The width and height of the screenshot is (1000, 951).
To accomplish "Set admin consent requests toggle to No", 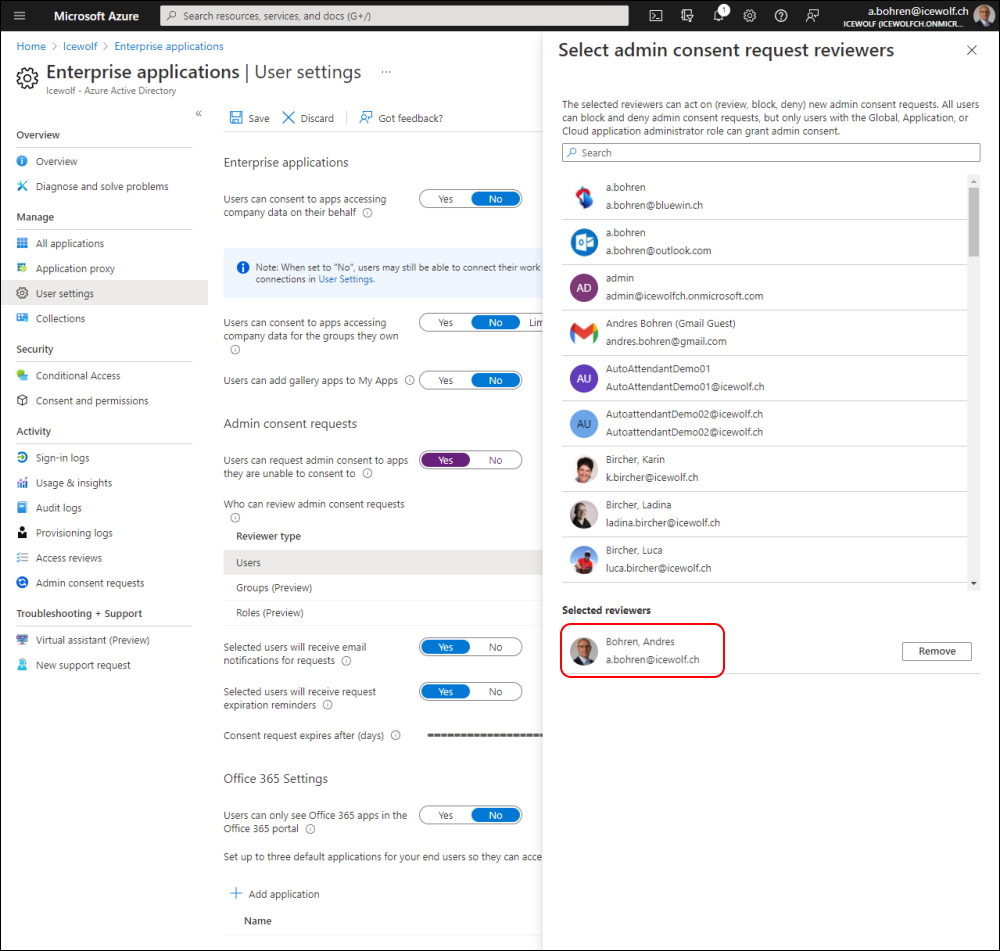I will tap(496, 460).
